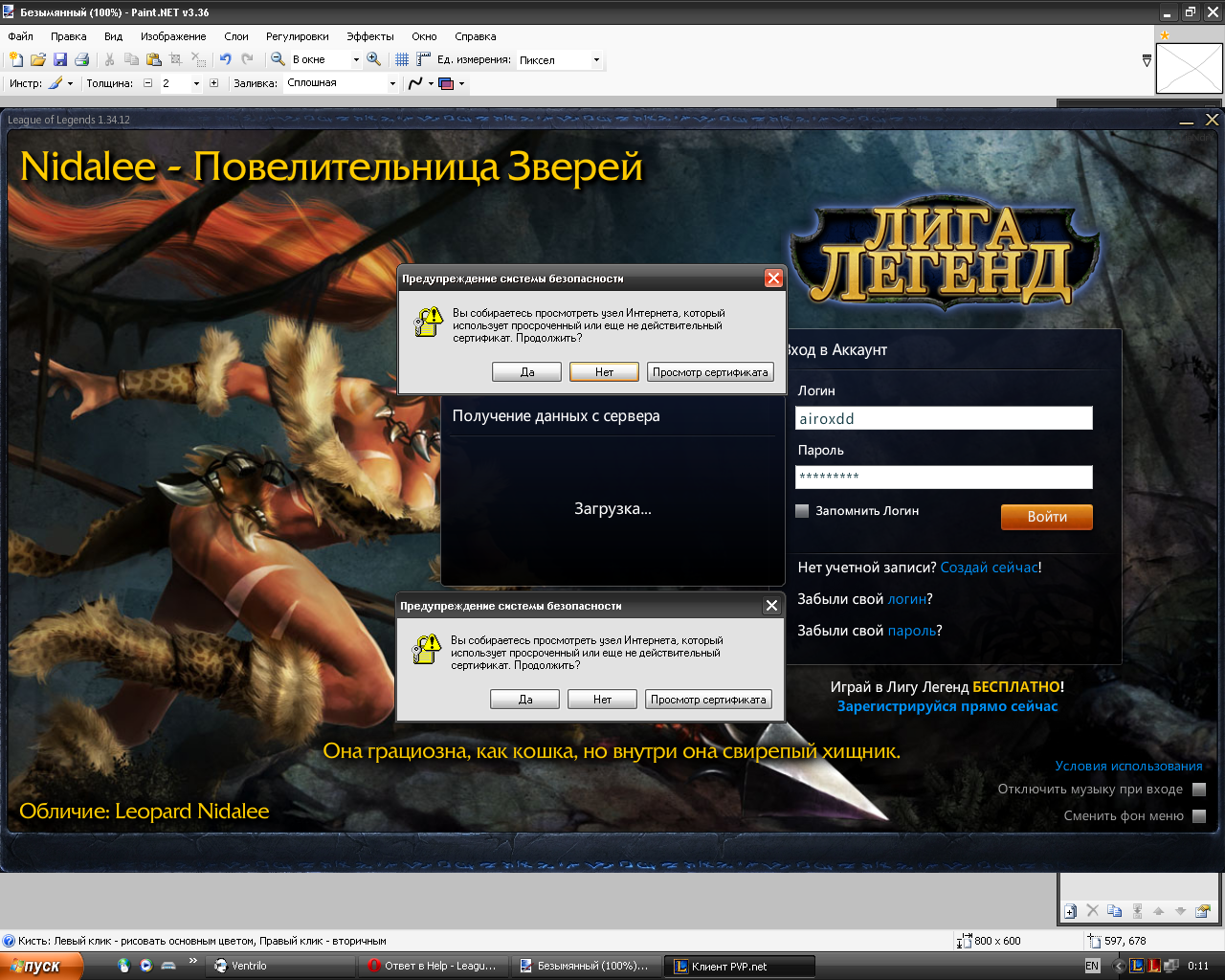1225x980 pixels.
Task: Open the Windows 'пуск' start button
Action: (x=41, y=966)
